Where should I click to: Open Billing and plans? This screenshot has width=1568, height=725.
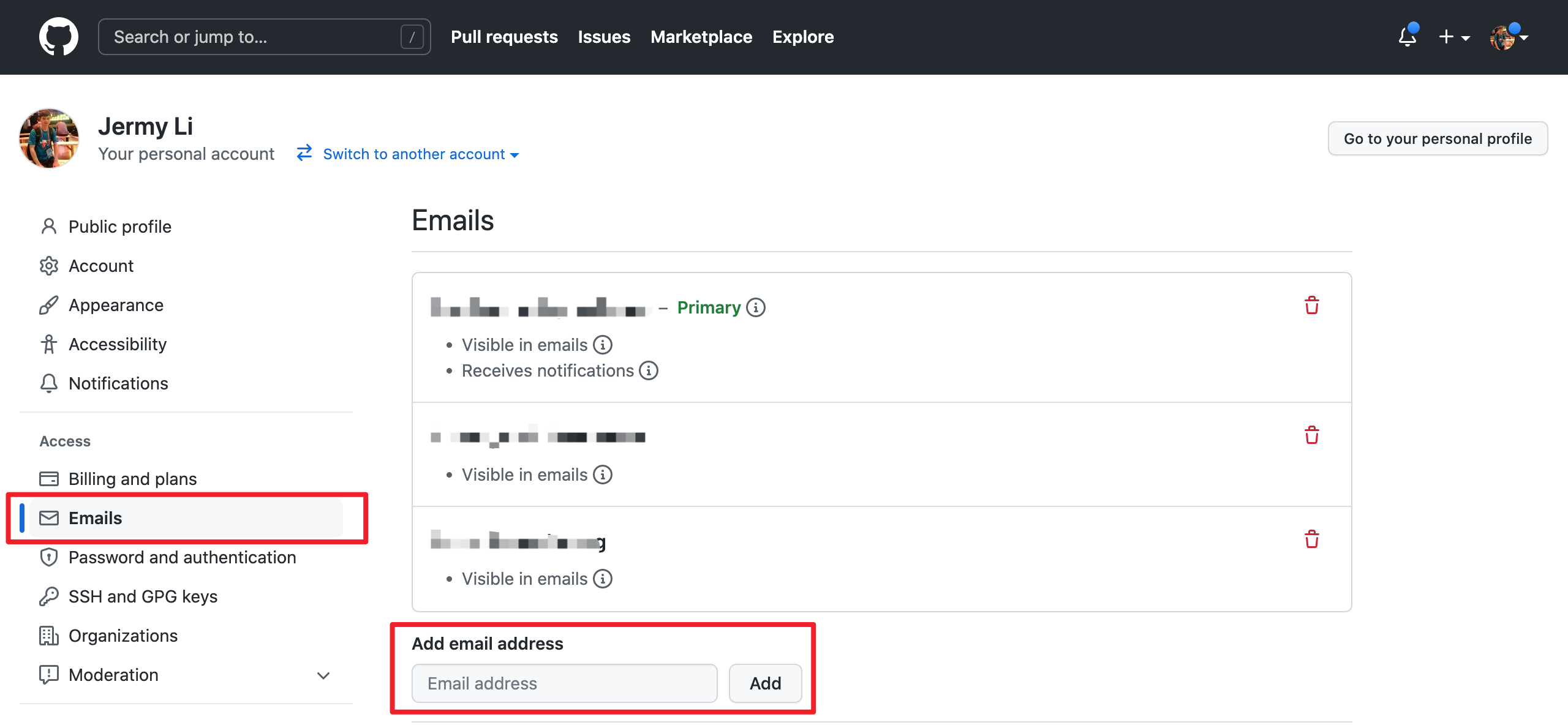[x=132, y=479]
